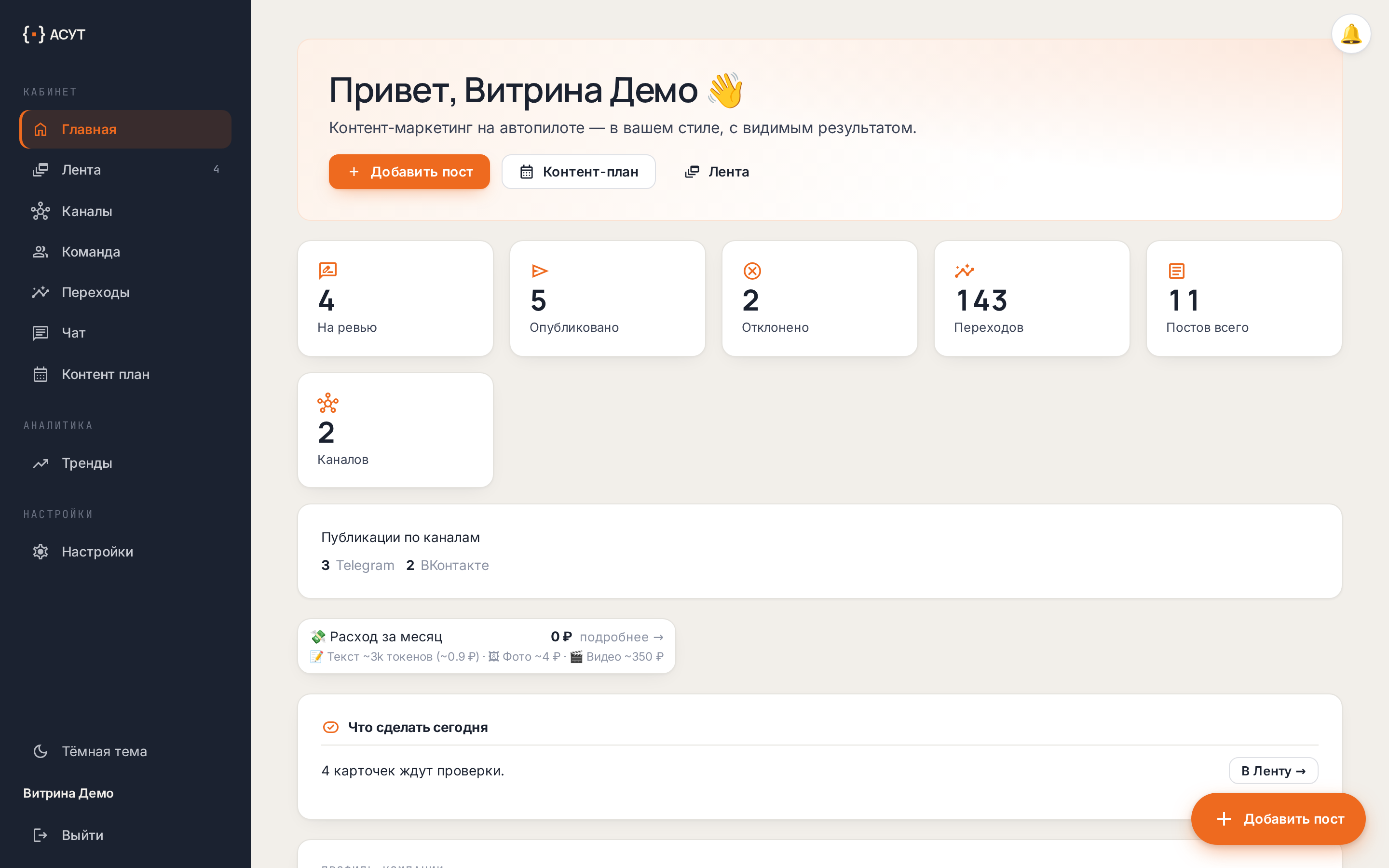Open the Каналов stat card
This screenshot has width=1389, height=868.
(x=395, y=431)
